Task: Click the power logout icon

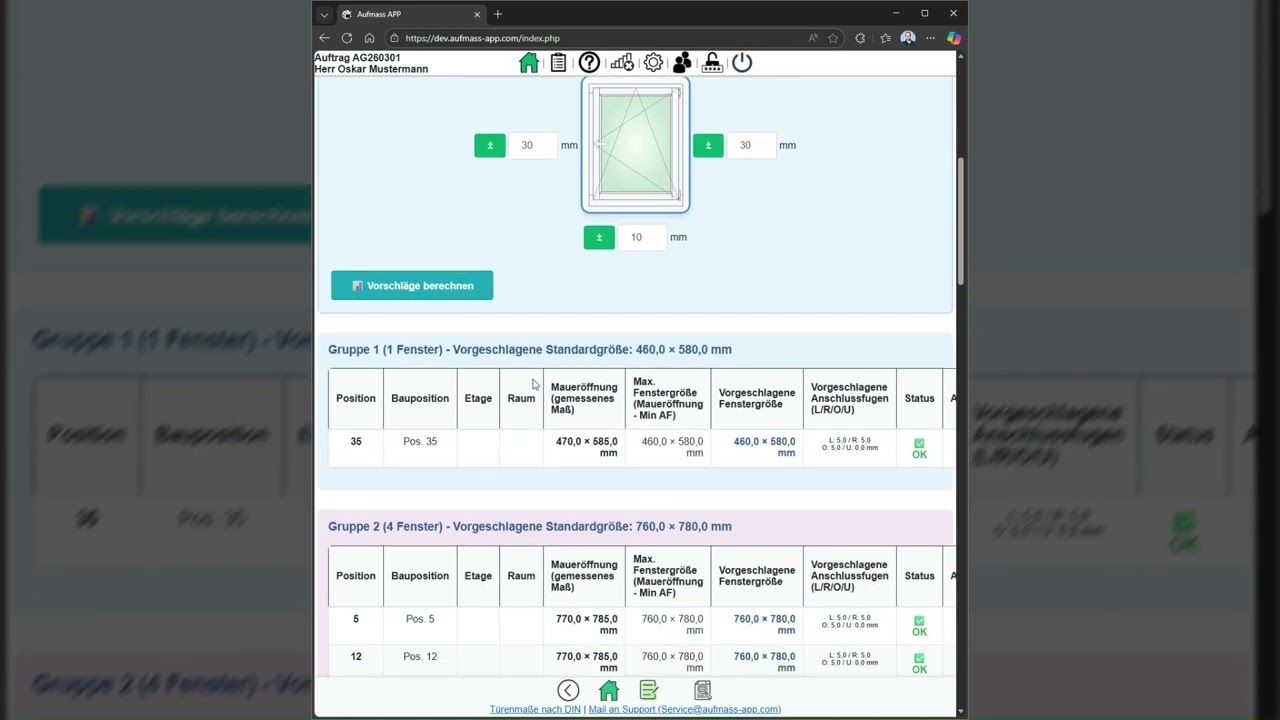Action: point(742,62)
